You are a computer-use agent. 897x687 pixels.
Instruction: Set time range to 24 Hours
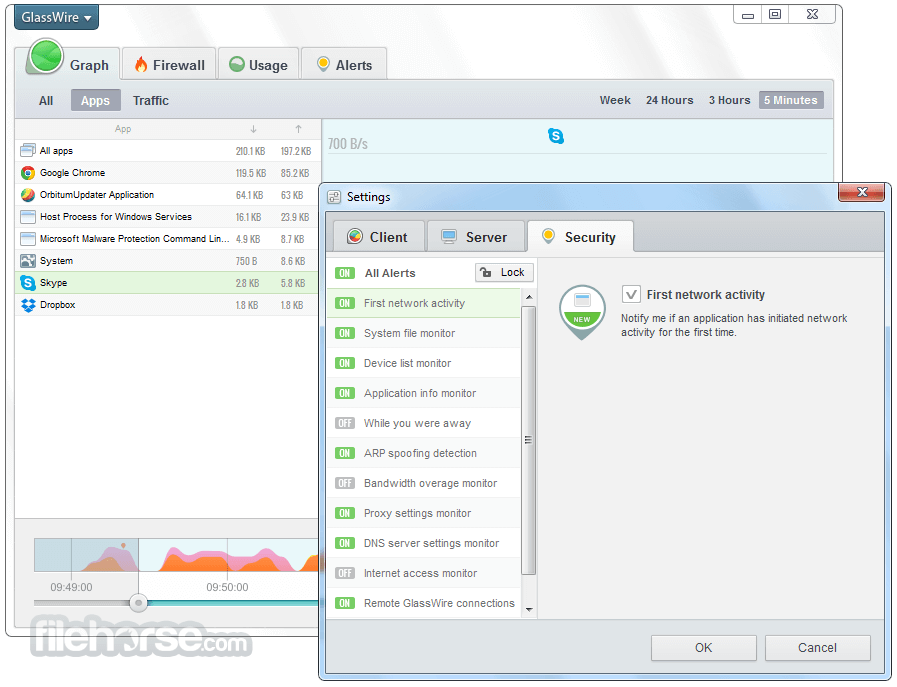point(669,100)
